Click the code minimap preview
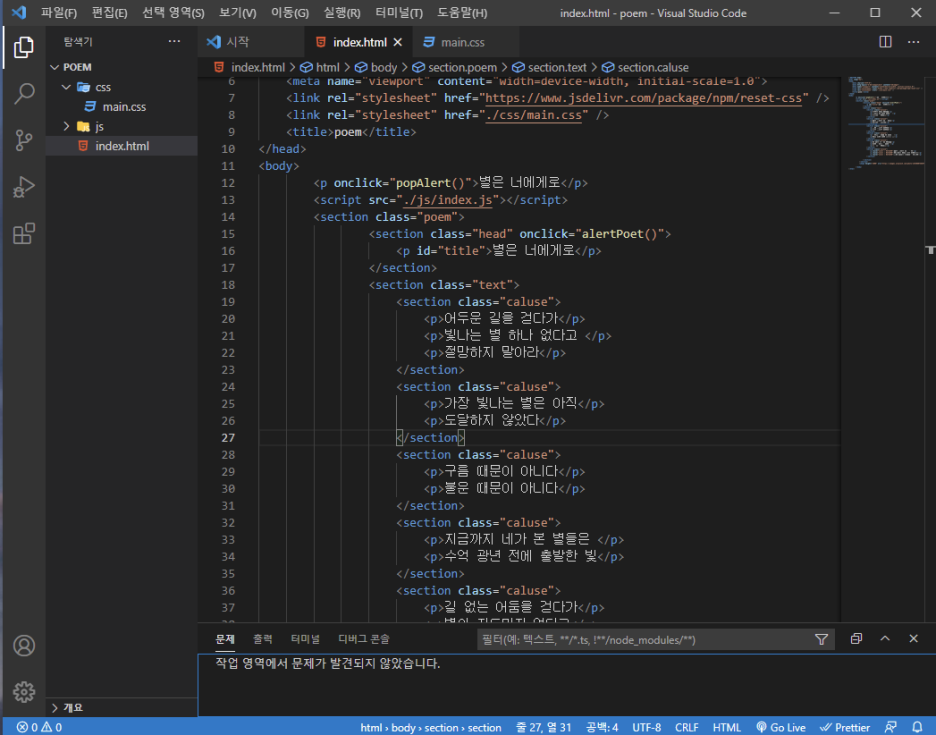 point(885,122)
